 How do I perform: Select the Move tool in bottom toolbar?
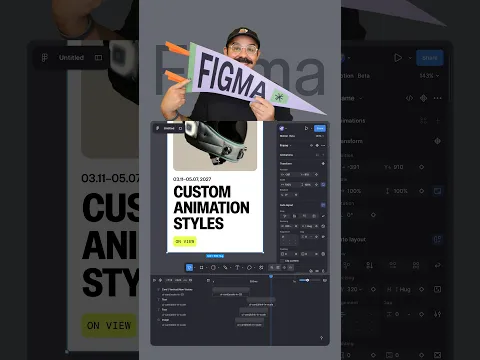point(189,267)
